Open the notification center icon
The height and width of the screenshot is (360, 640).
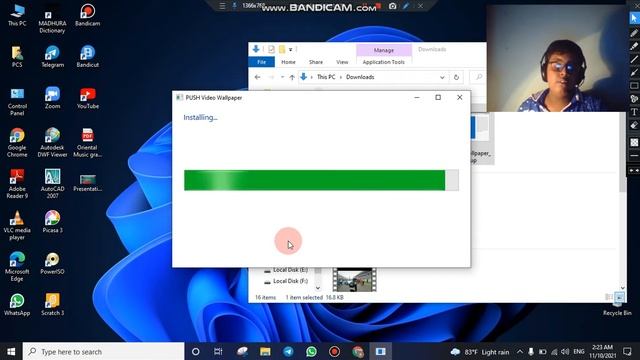coord(627,351)
